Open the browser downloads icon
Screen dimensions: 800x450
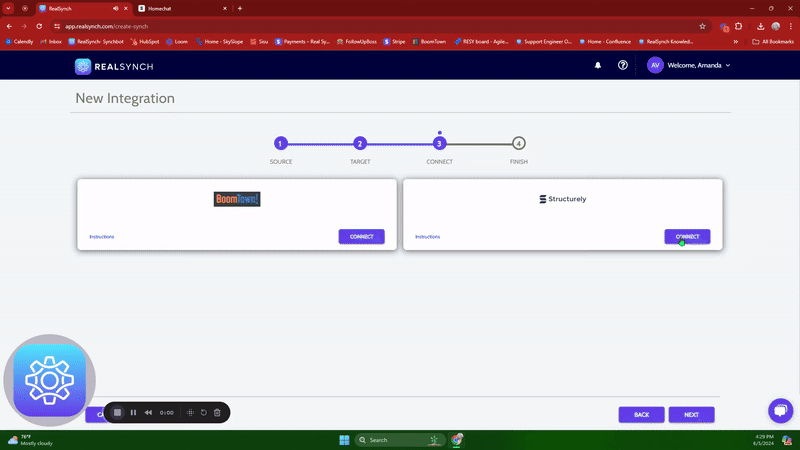coord(760,27)
